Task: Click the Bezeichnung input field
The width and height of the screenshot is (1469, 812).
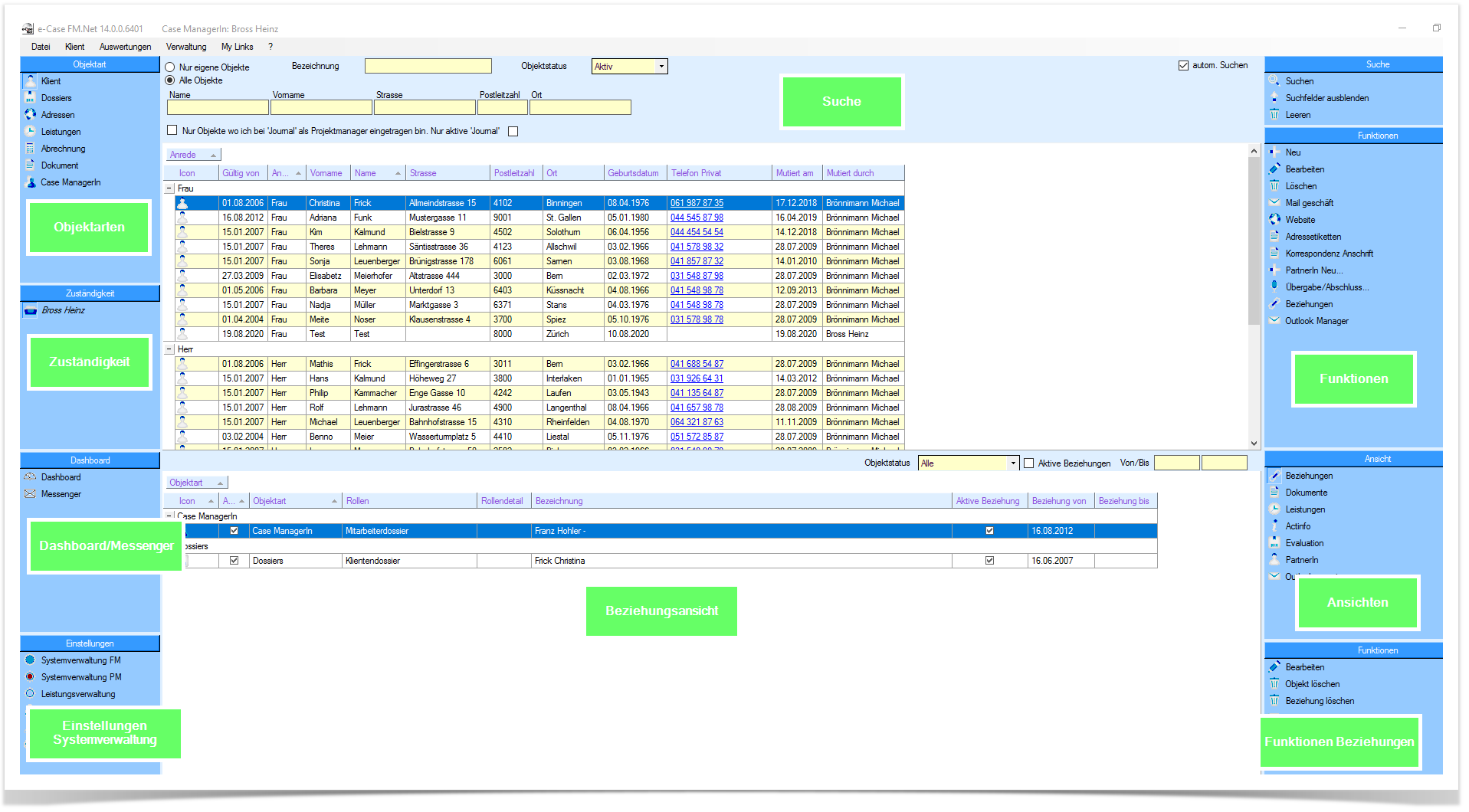Action: tap(428, 67)
